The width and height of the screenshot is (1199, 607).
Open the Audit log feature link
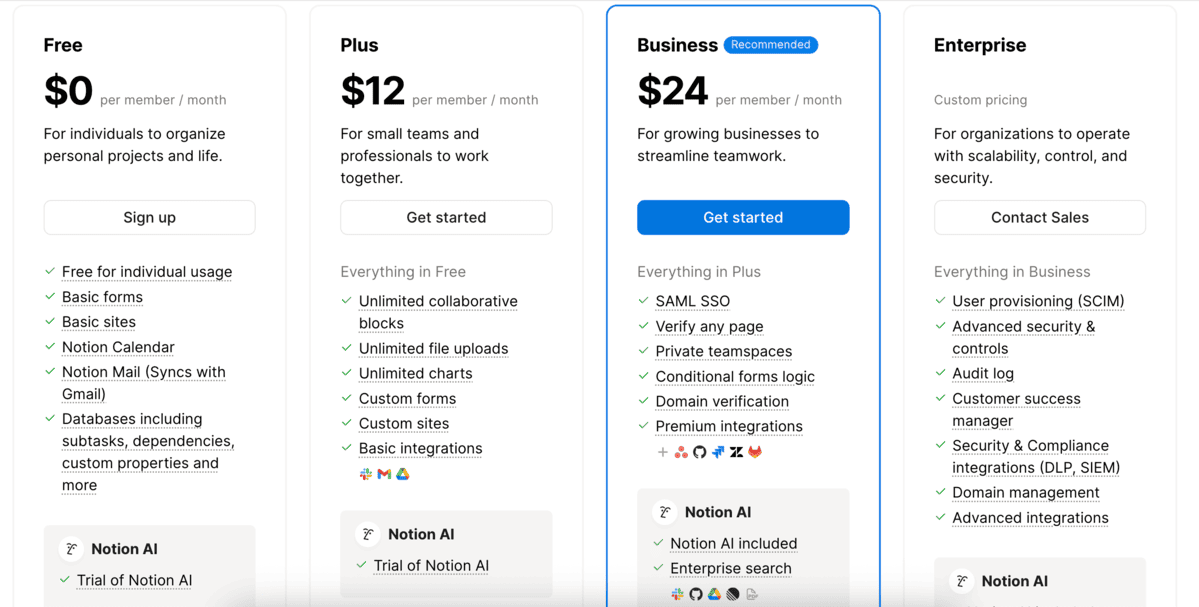pos(982,373)
